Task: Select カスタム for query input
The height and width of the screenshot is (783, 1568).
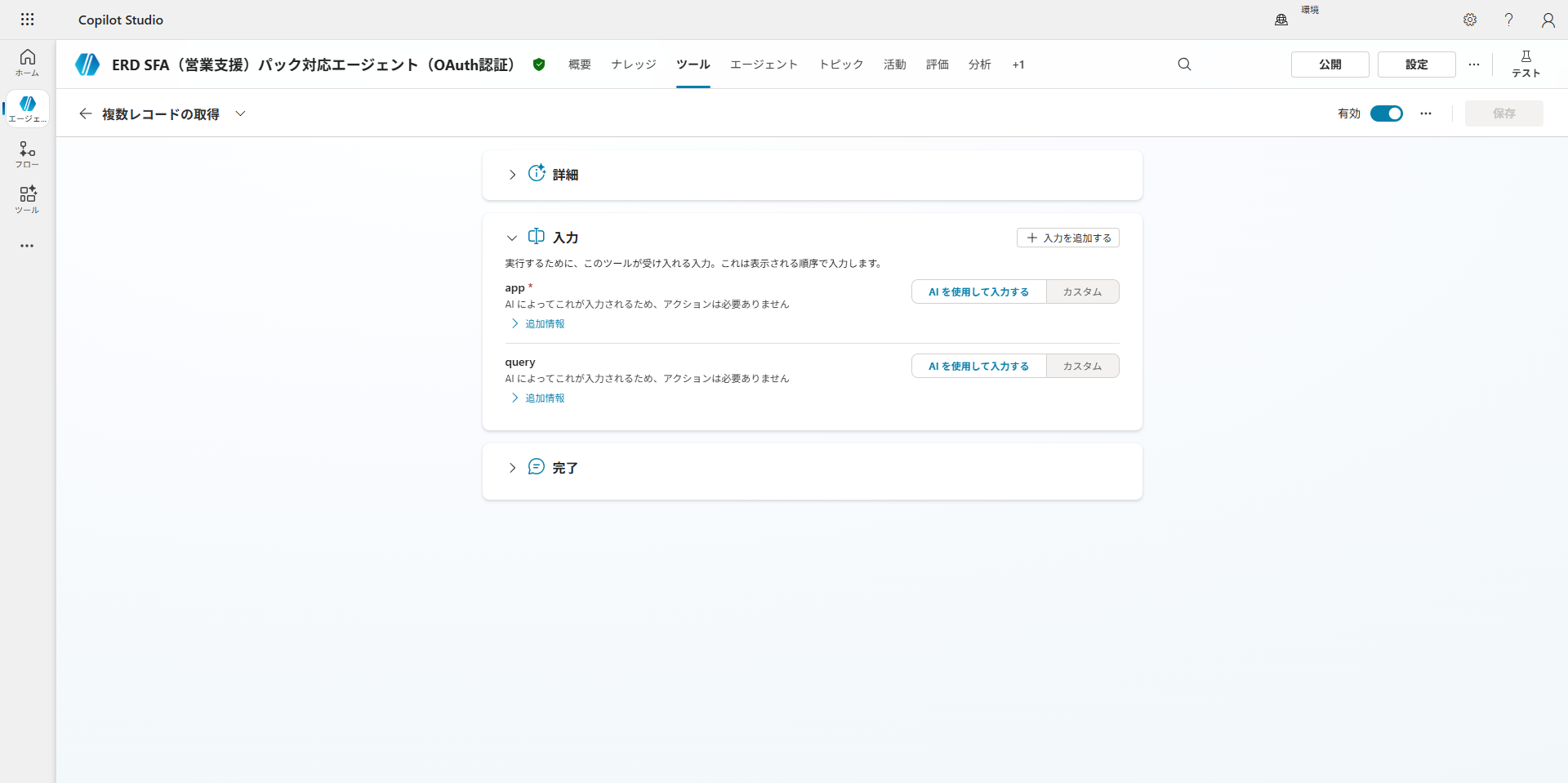Action: click(x=1082, y=367)
